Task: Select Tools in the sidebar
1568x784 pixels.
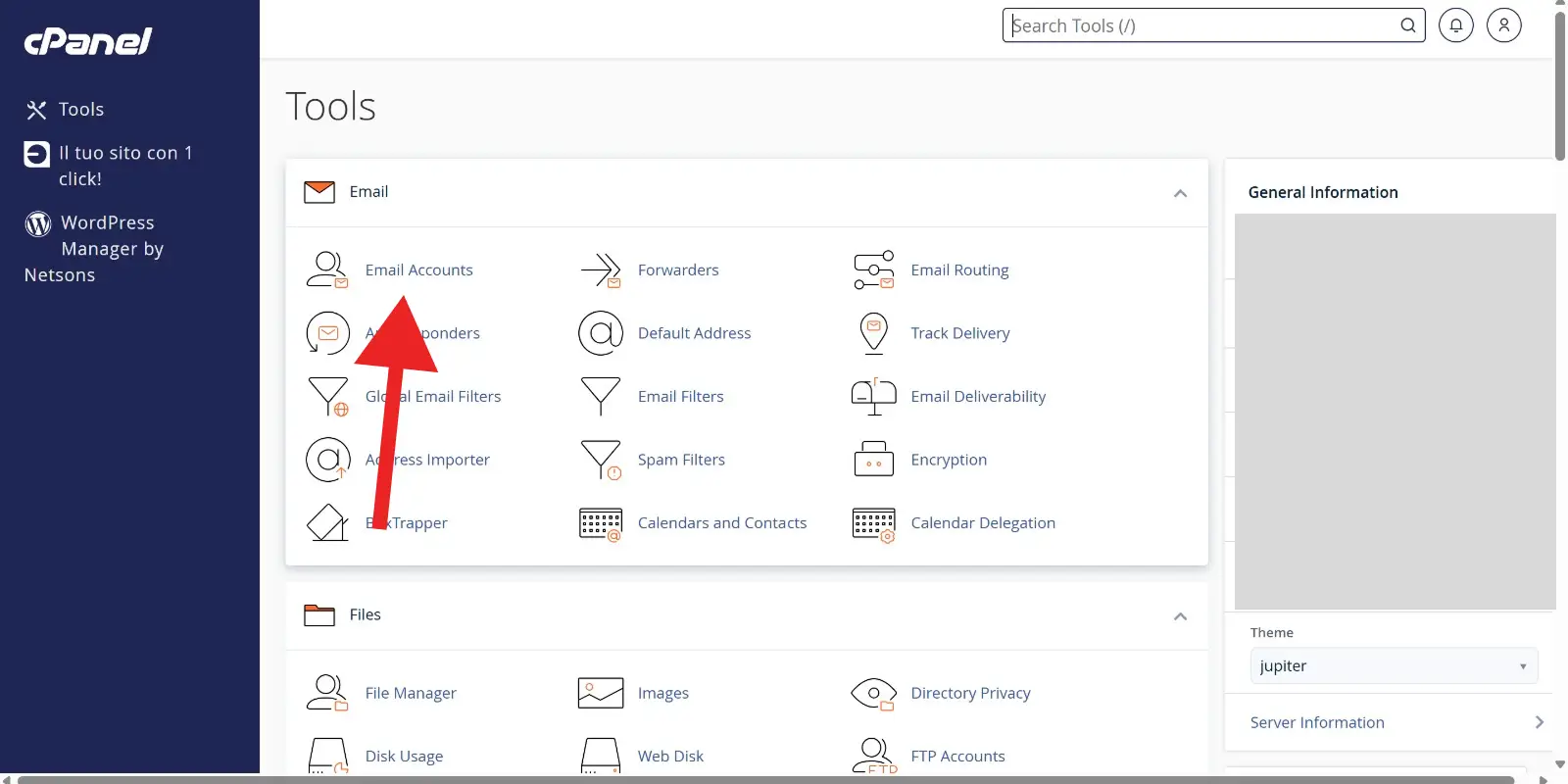Action: (80, 110)
